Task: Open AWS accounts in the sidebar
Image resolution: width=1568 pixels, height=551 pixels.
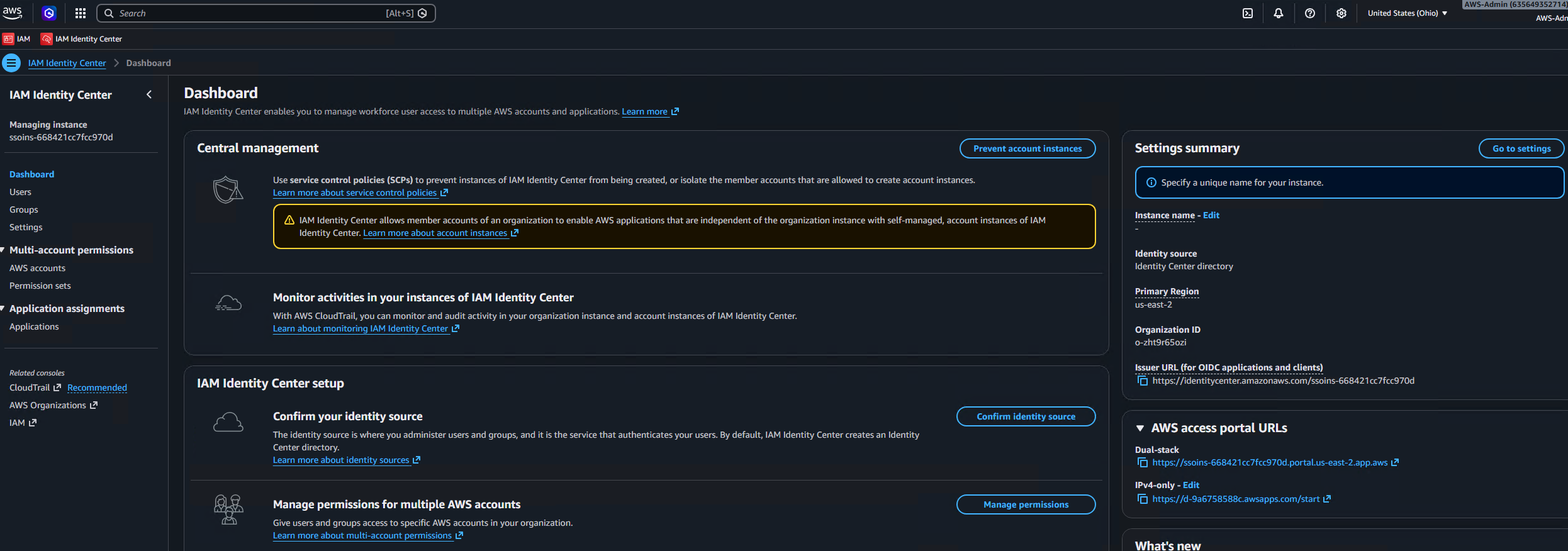Action: pyautogui.click(x=37, y=268)
